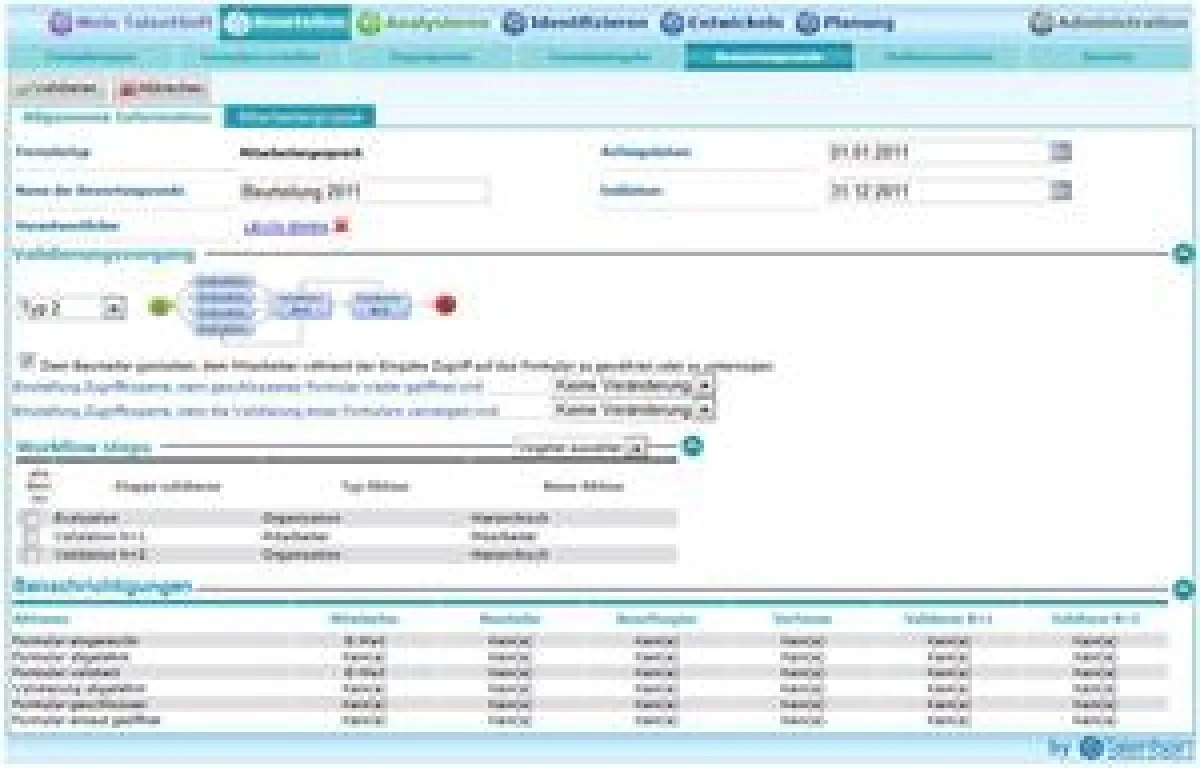The height and width of the screenshot is (768, 1200).
Task: Tick the last Validation workflow step checkbox
Action: [x=33, y=554]
